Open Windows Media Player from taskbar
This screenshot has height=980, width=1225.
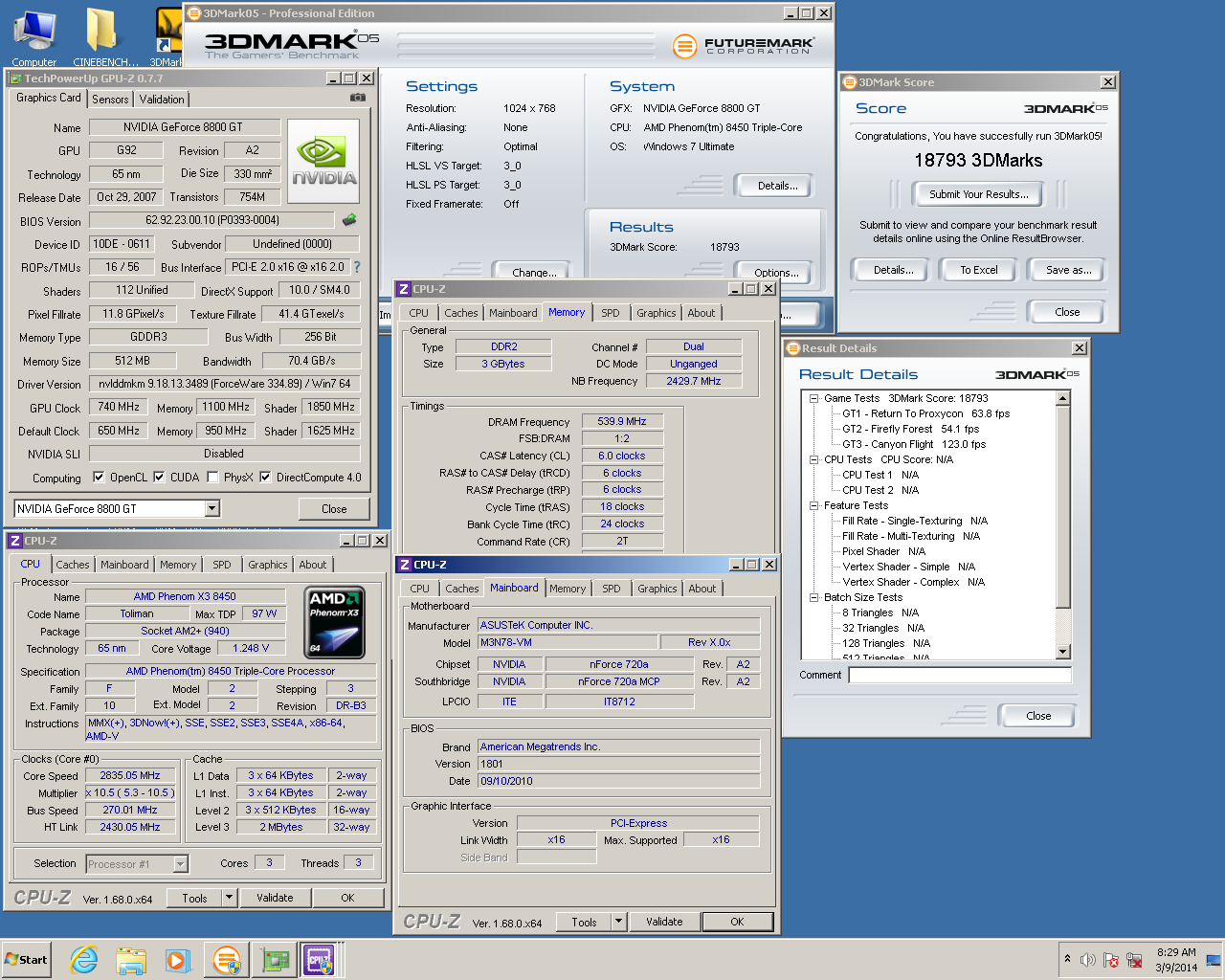click(x=177, y=959)
